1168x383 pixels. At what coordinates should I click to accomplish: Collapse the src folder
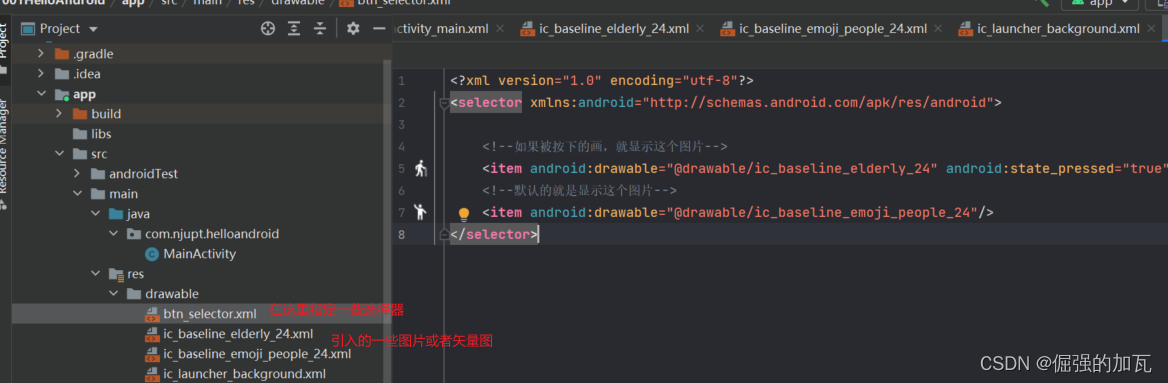pos(59,154)
